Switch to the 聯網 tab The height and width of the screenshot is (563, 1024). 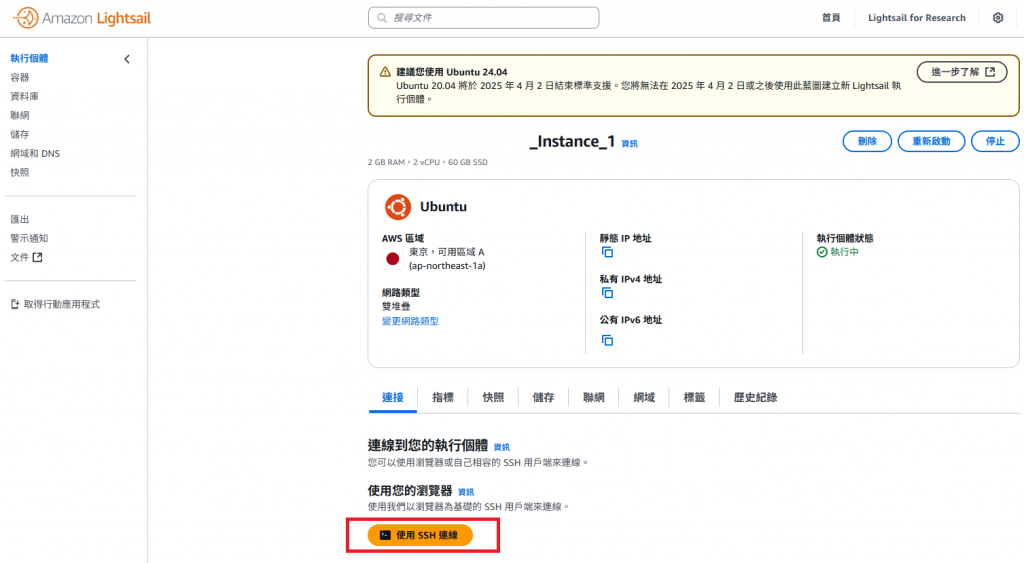594,397
